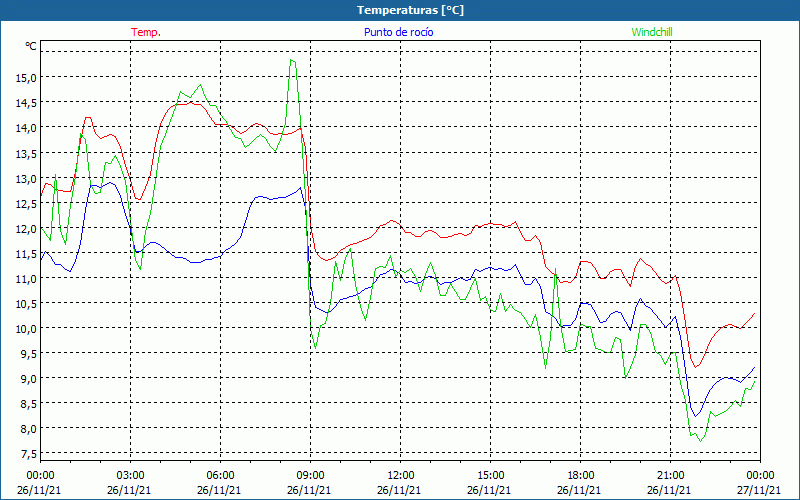Click the 21:00 time axis label
This screenshot has height=500, width=800.
click(x=670, y=476)
